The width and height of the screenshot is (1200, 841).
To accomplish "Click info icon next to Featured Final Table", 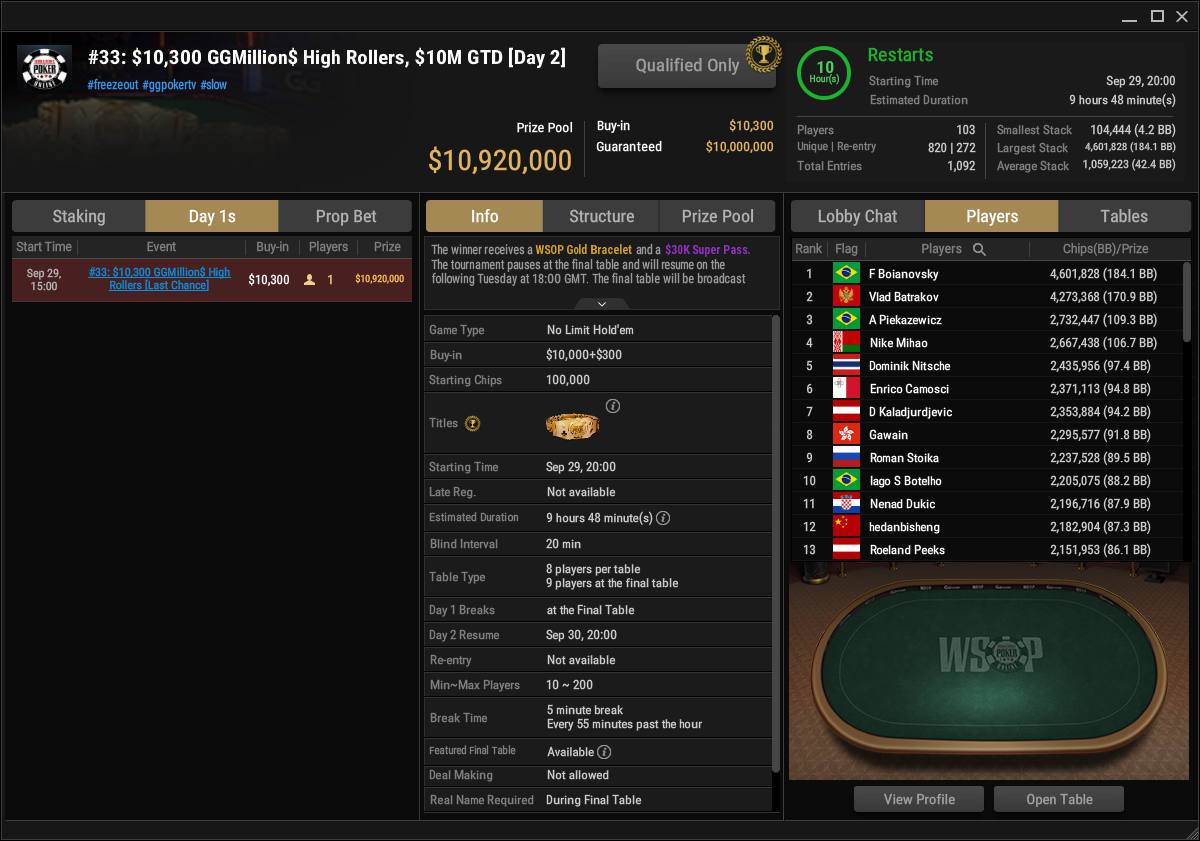I will click(x=604, y=752).
